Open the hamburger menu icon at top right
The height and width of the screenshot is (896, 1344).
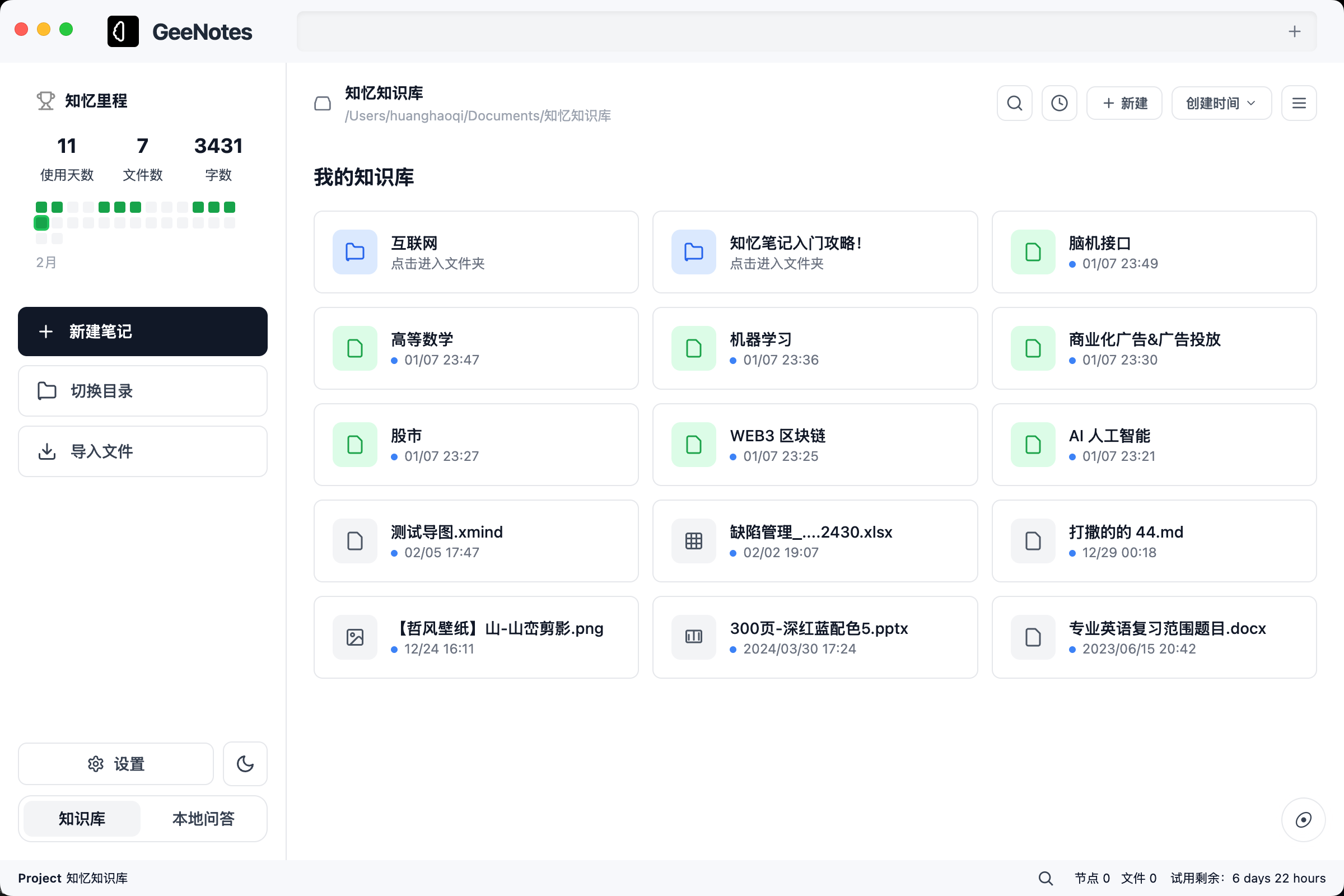point(1299,103)
